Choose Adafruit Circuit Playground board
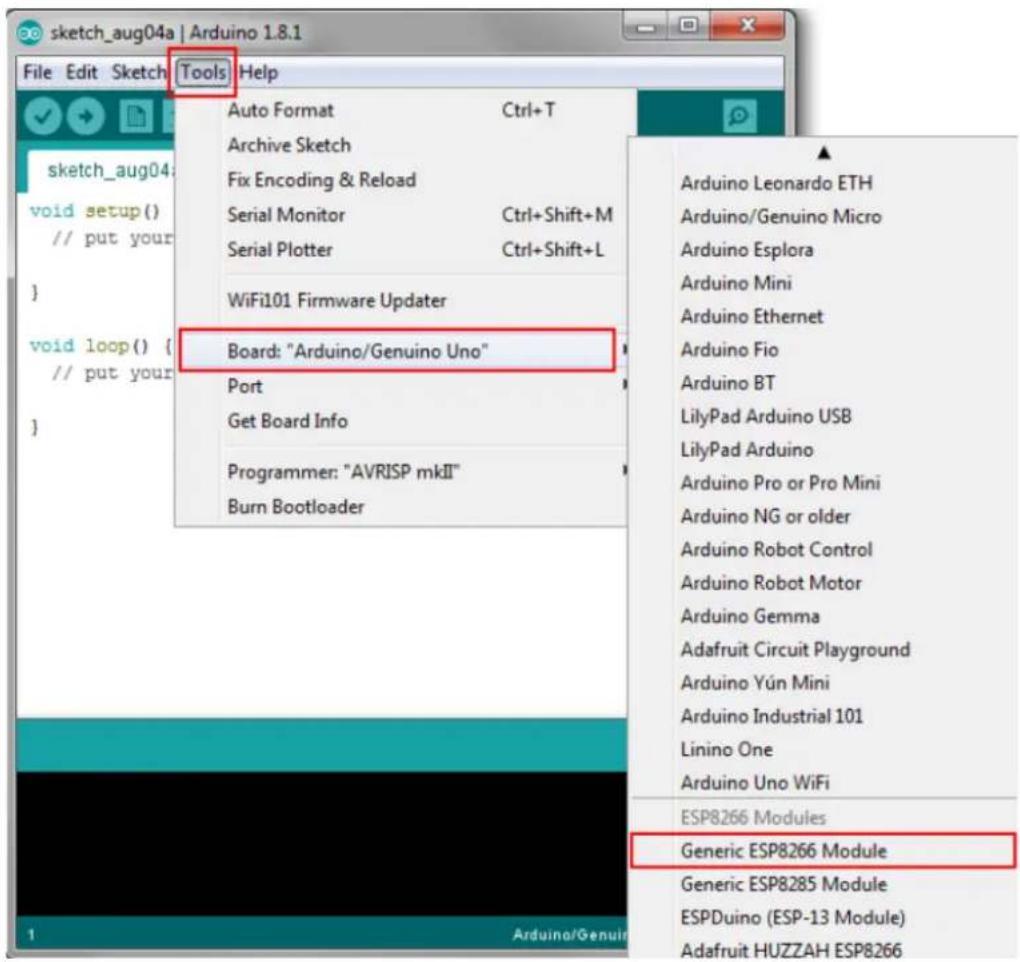1020x962 pixels. click(x=824, y=650)
